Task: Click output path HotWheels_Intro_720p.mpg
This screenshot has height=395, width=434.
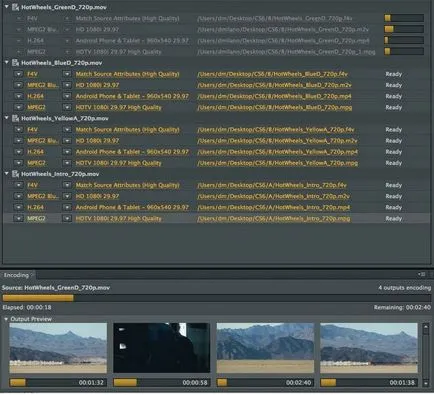Action: (274, 219)
